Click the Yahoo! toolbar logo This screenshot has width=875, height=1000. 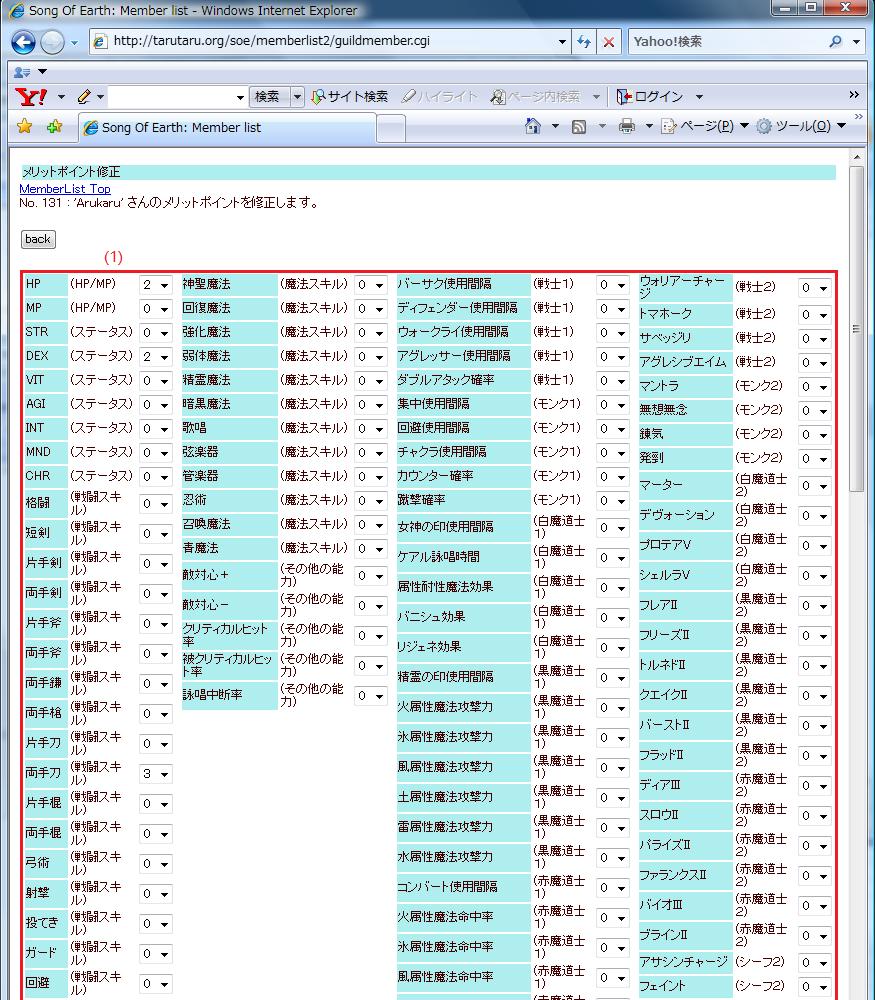pyautogui.click(x=32, y=97)
